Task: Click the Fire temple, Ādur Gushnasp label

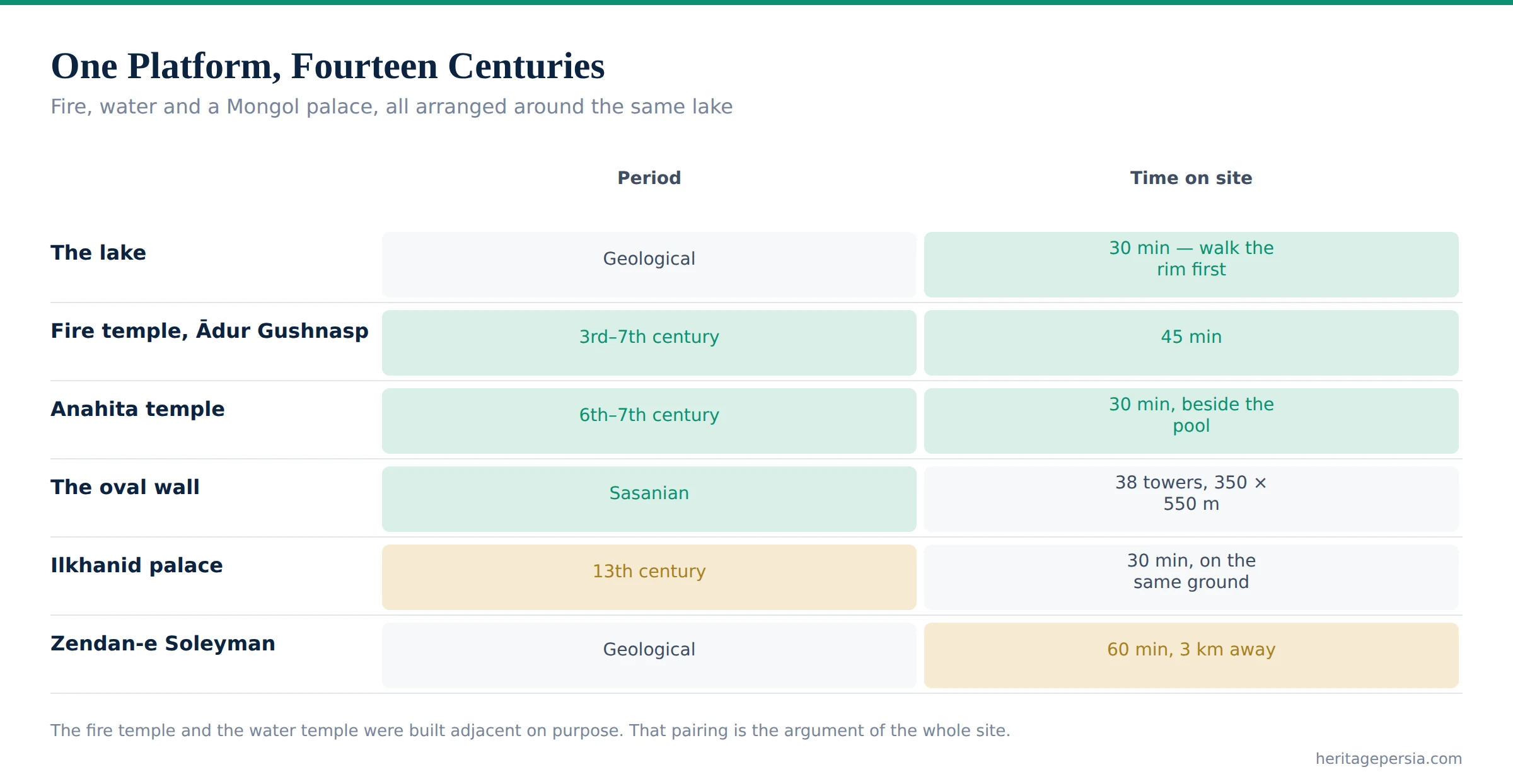Action: 209,330
